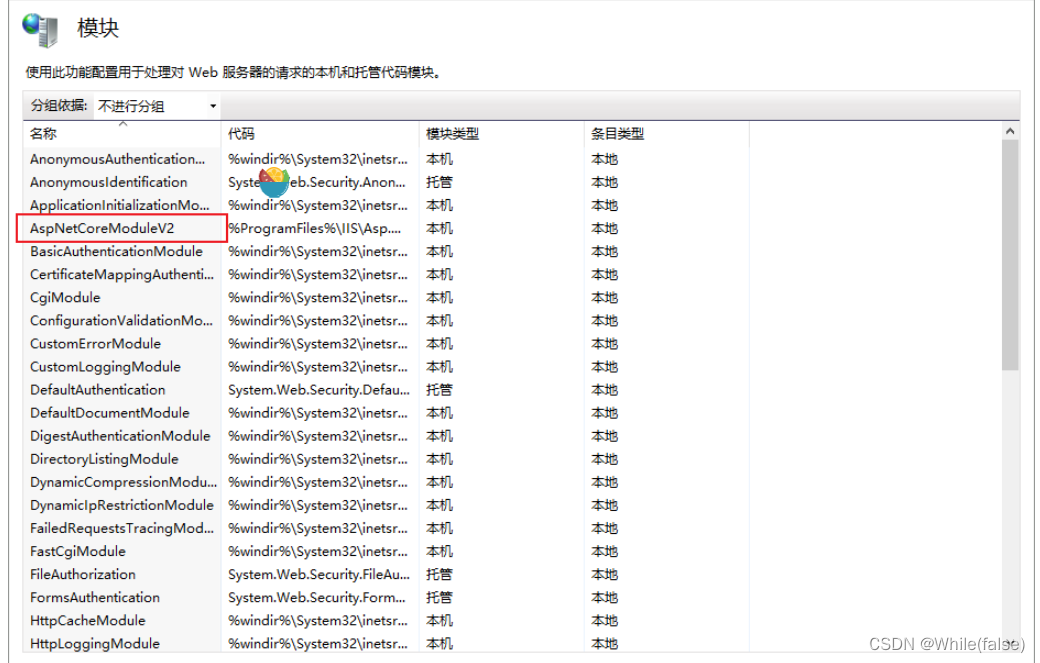Open the 分组依据 dropdown showing 不进行分组

click(157, 106)
